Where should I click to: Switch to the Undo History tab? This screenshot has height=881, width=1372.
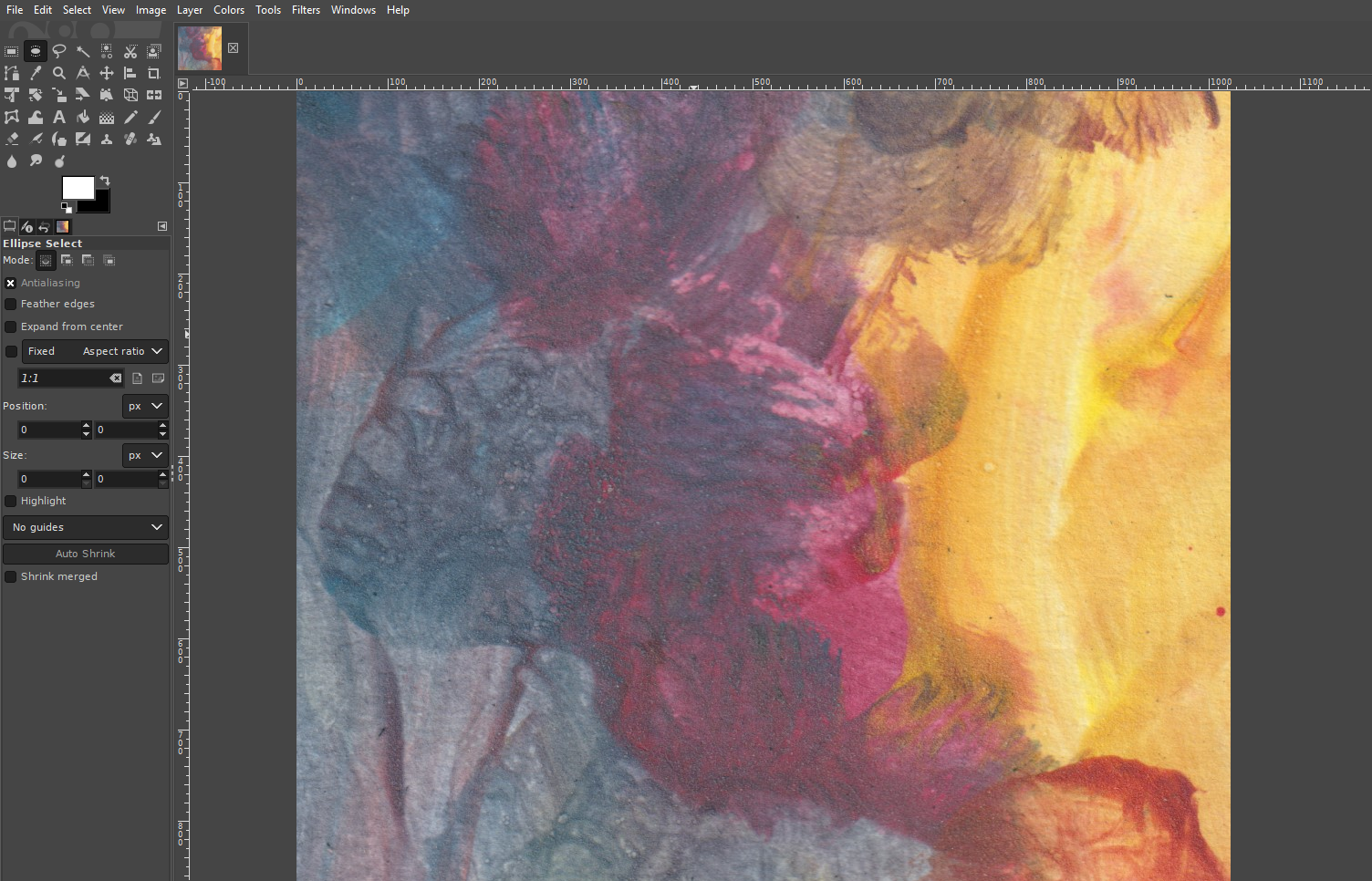pyautogui.click(x=44, y=227)
